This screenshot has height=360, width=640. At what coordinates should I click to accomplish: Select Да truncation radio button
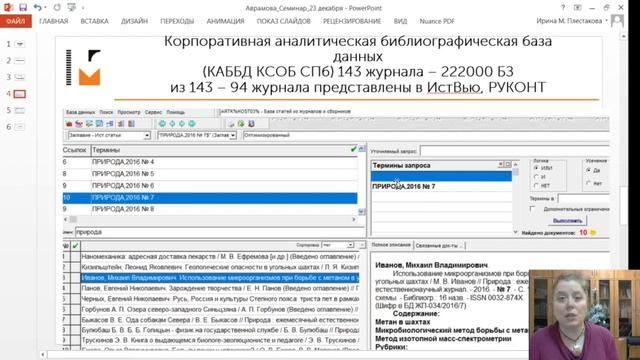click(x=588, y=170)
